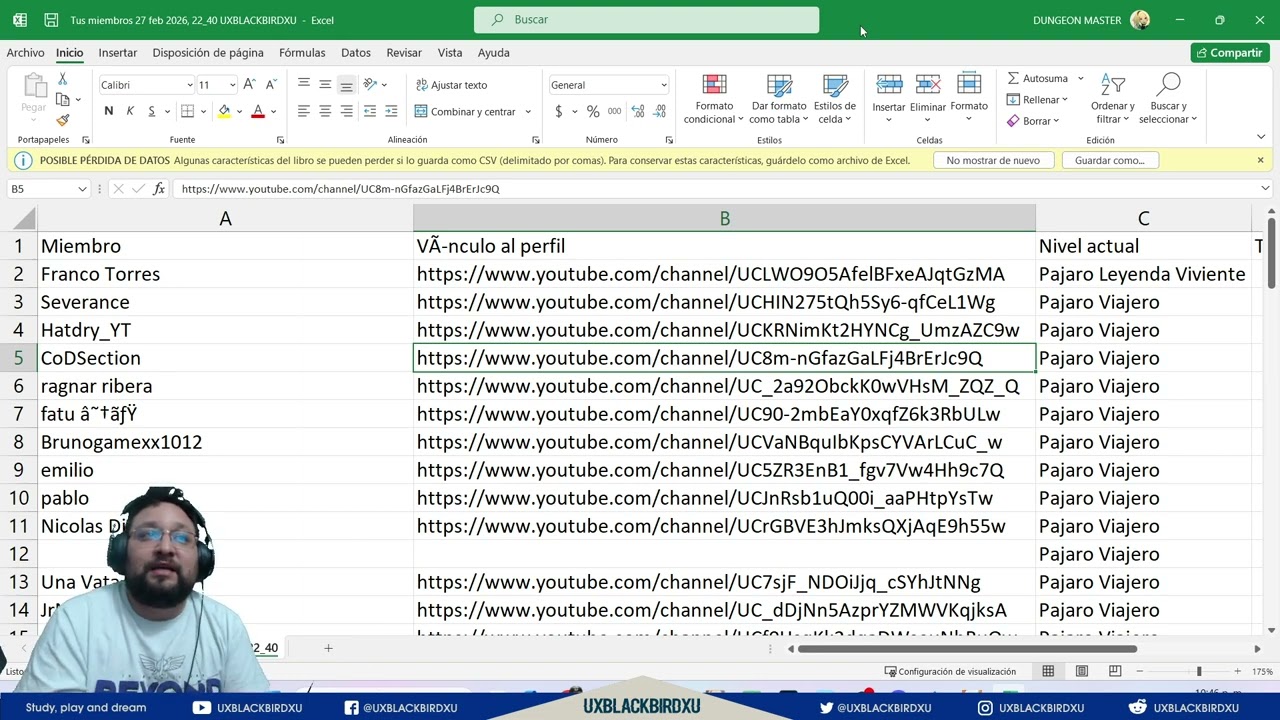Align text to the top
Screen dimensions: 1280x720
pyautogui.click(x=304, y=85)
